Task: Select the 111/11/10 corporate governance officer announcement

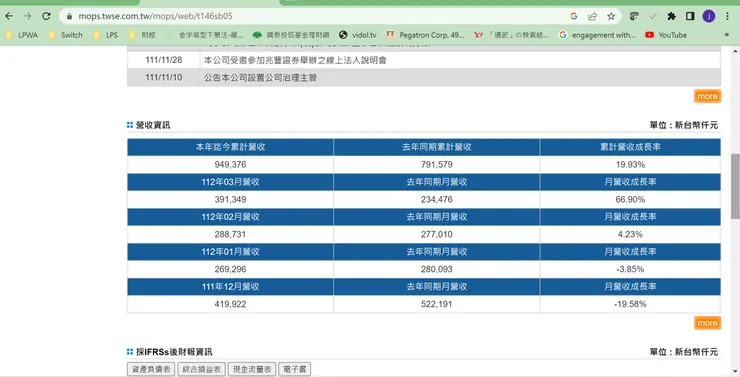Action: click(x=260, y=78)
